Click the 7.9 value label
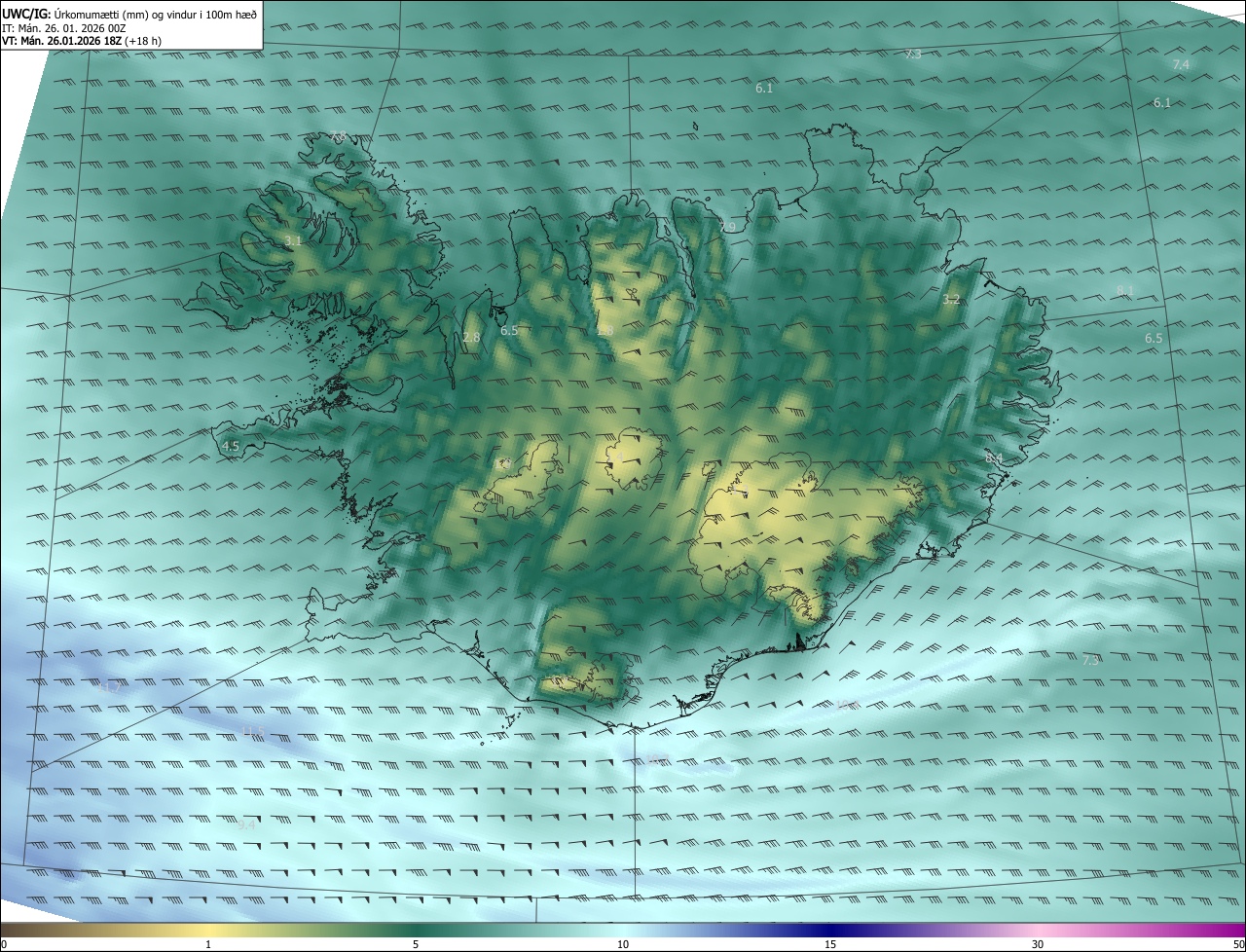The width and height of the screenshot is (1246, 952). tap(728, 227)
